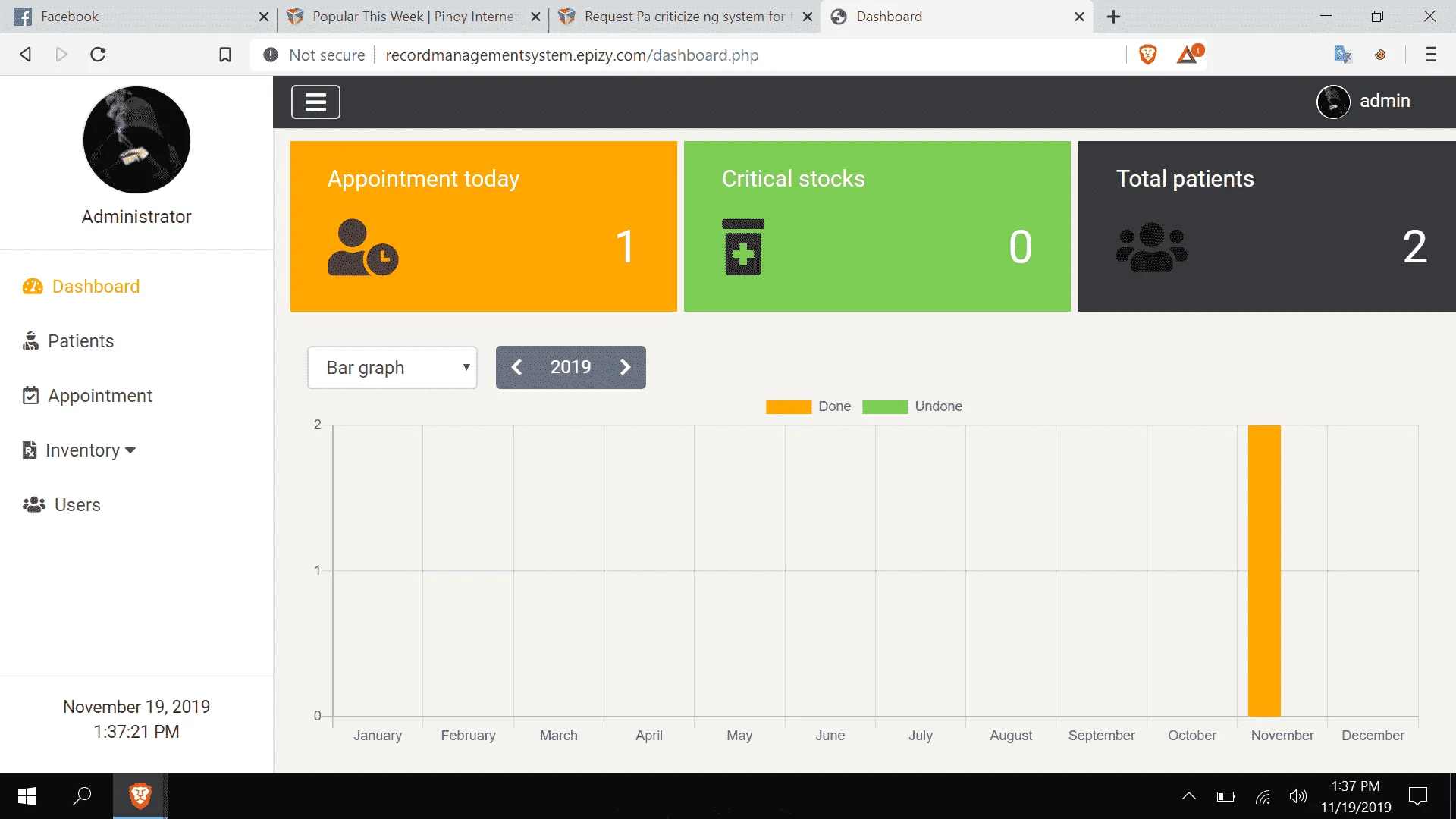Open Windows taskbar search
Image resolution: width=1456 pixels, height=819 pixels.
pos(82,796)
